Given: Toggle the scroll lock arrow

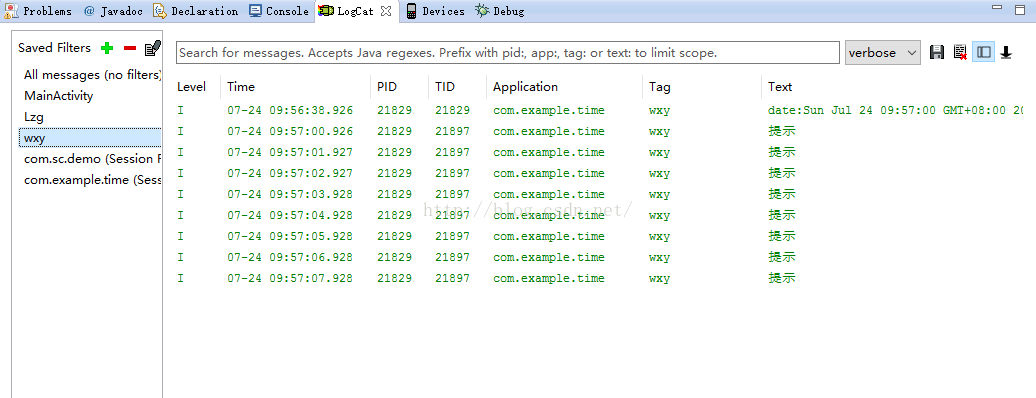Looking at the screenshot, I should [1006, 52].
